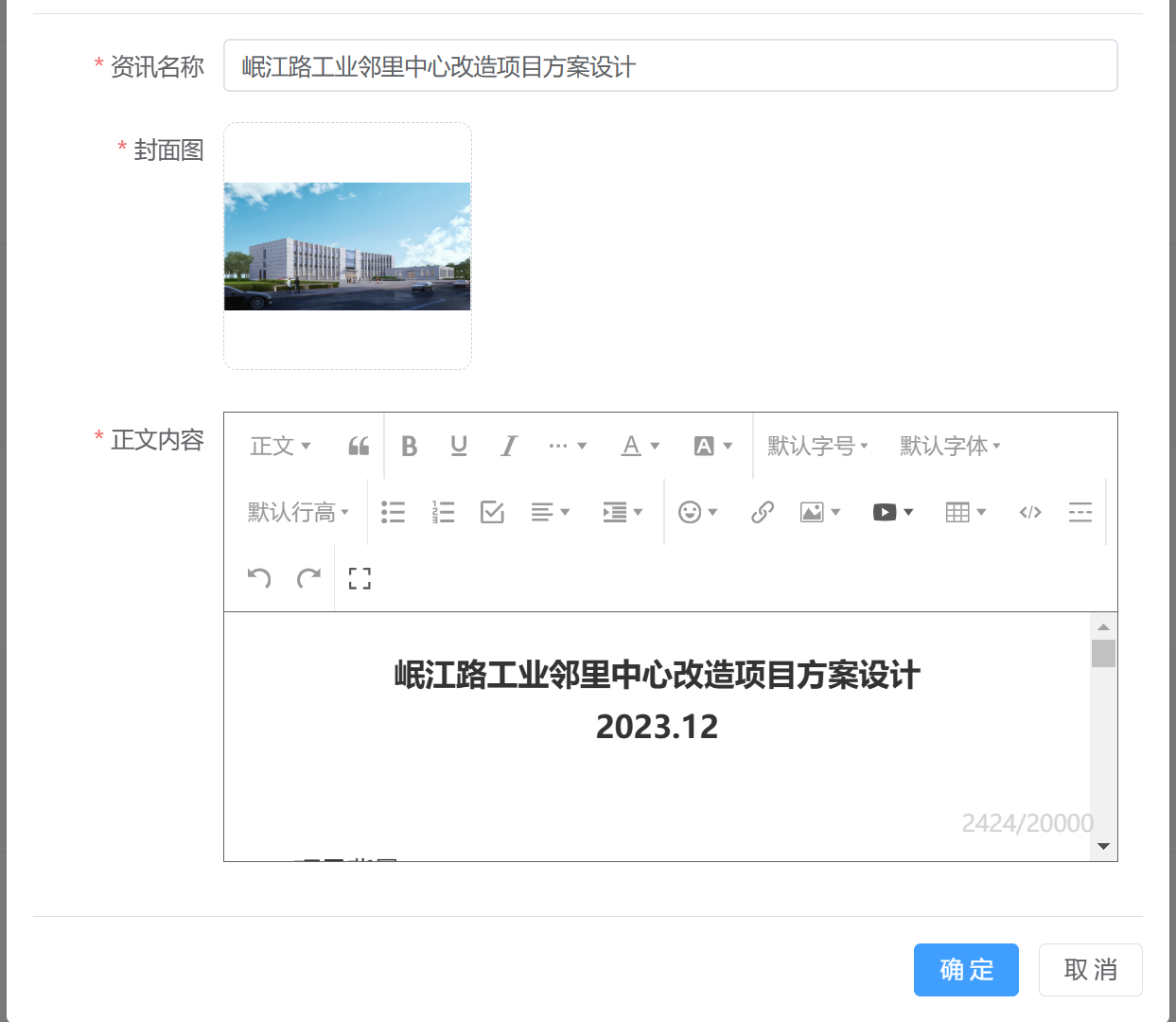
Task: Insert a horizontal divider line
Action: tap(1080, 512)
